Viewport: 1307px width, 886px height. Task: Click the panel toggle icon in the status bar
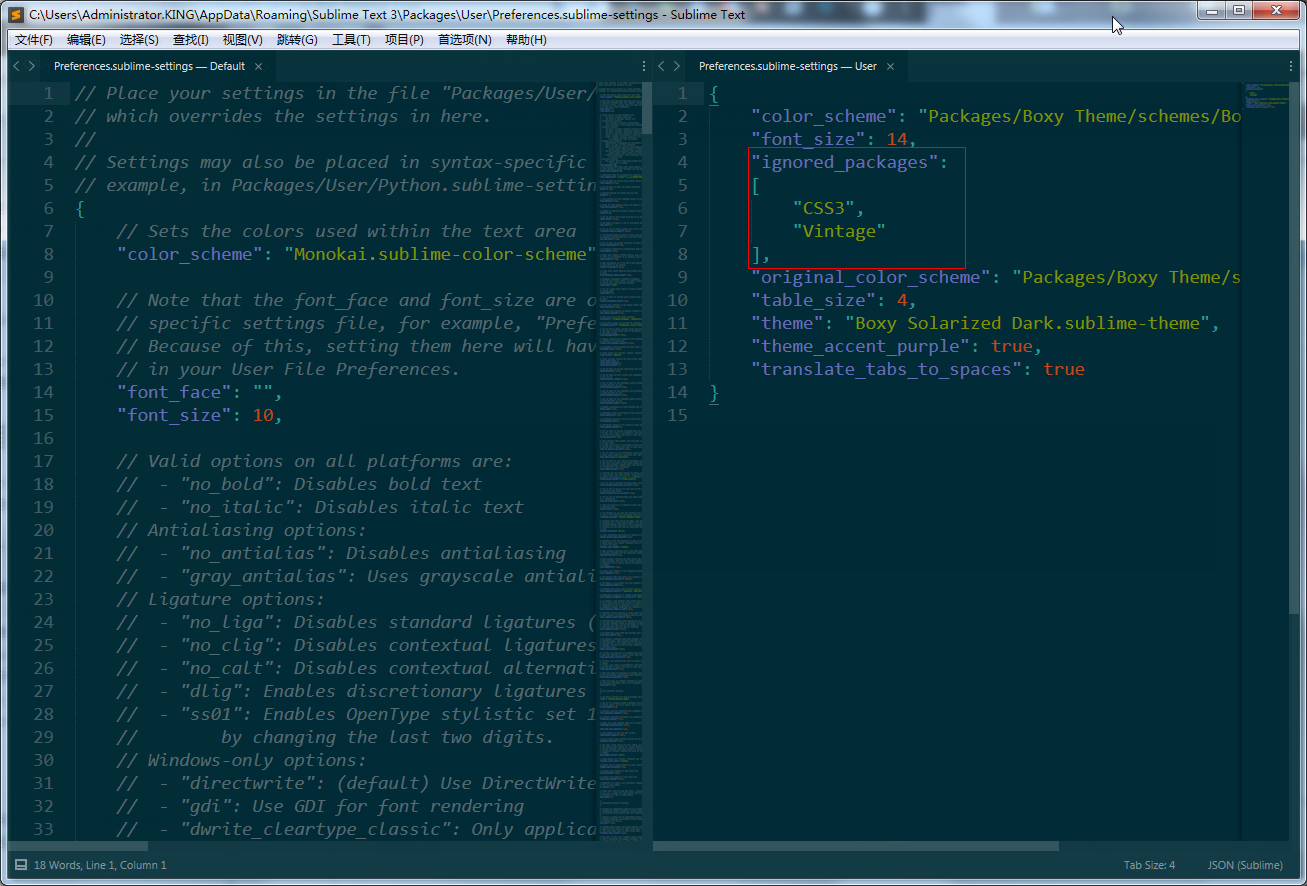click(22, 864)
